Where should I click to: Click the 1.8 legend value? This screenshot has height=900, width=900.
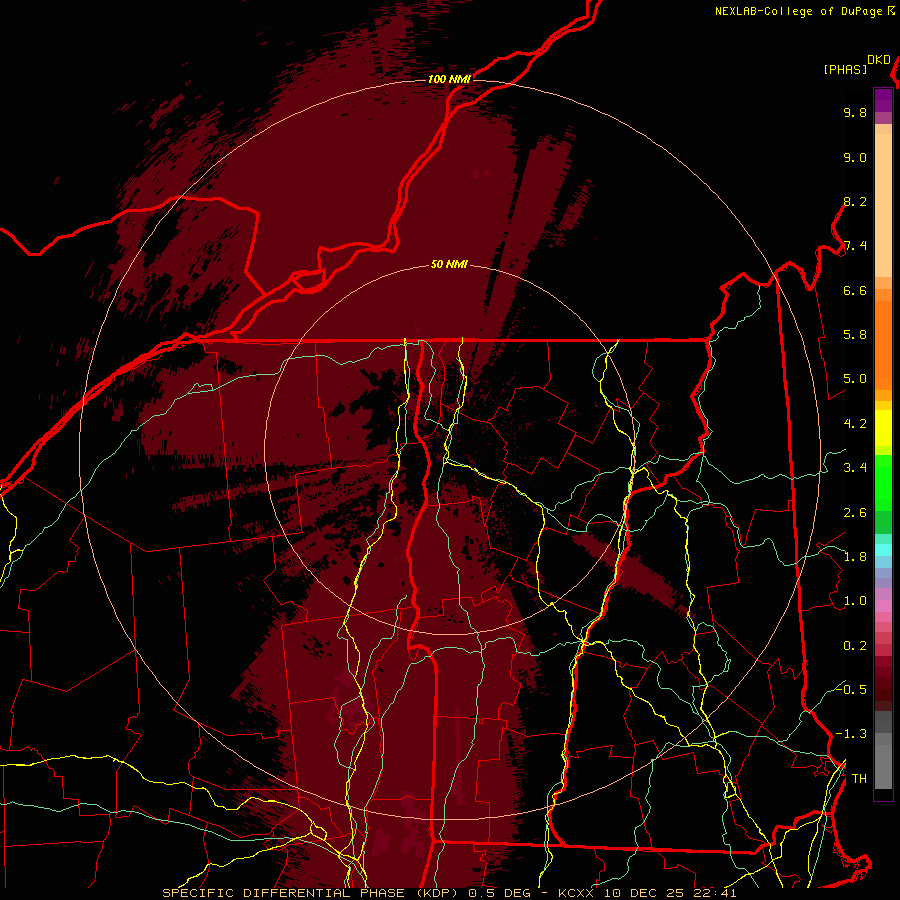tap(855, 557)
